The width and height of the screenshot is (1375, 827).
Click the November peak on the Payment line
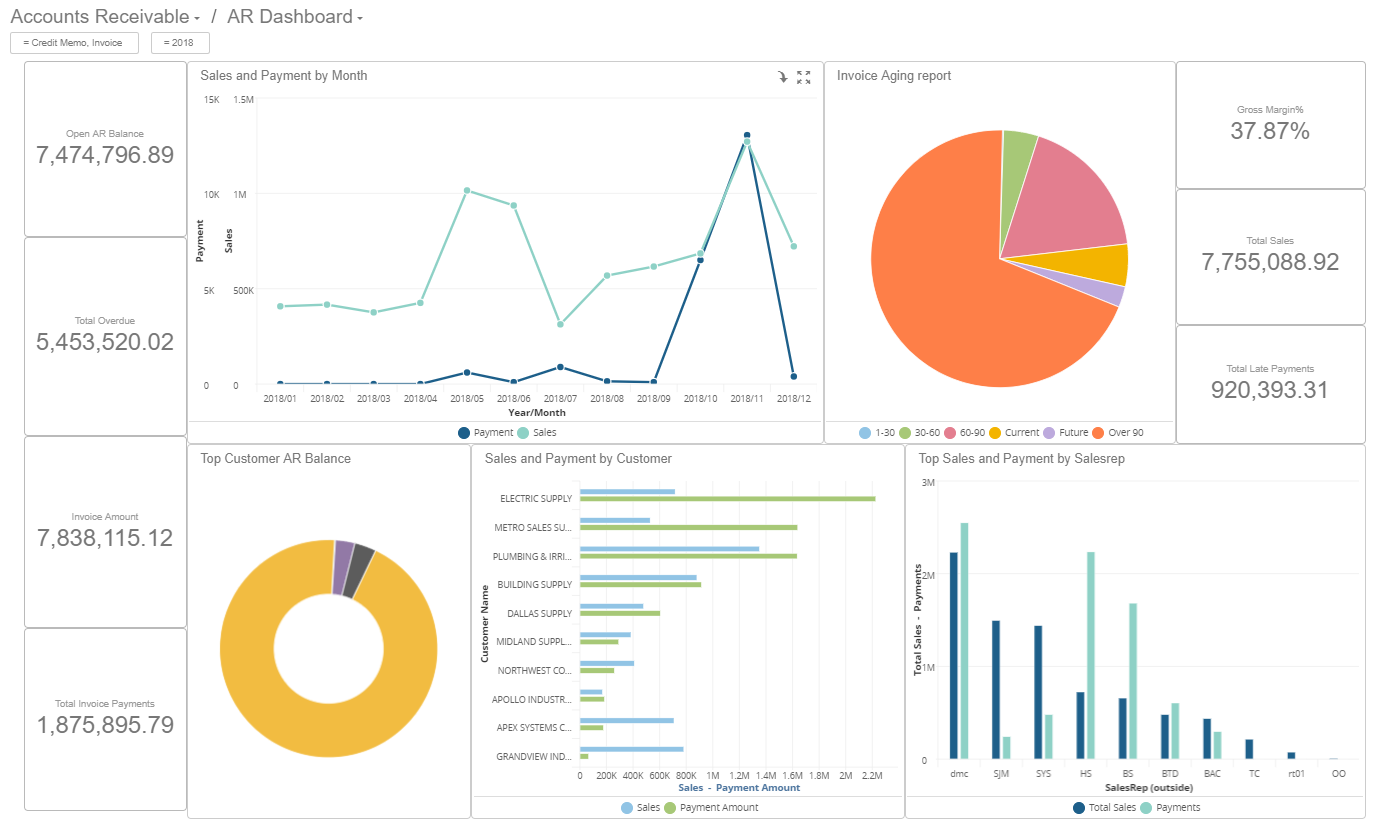(x=746, y=133)
